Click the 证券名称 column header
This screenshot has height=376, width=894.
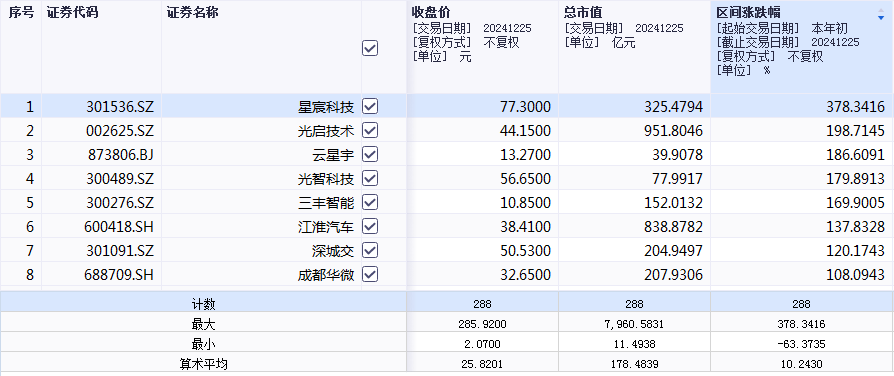tap(192, 13)
